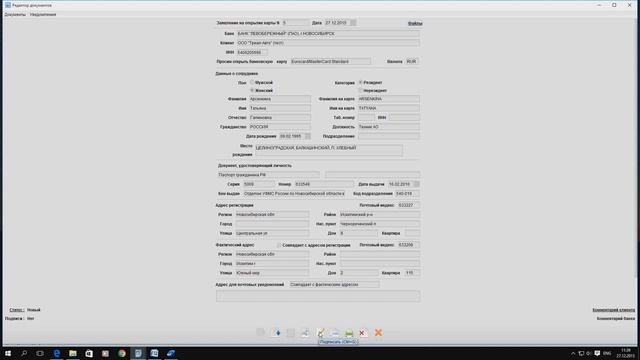The width and height of the screenshot is (640, 360).
Task: Click the green printer toolbar icon
Action: pyautogui.click(x=349, y=333)
